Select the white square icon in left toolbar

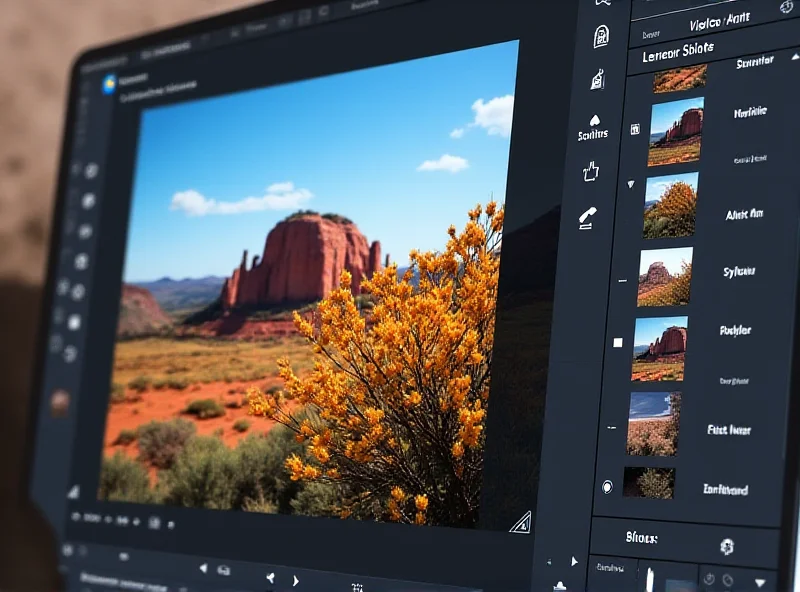[x=74, y=322]
